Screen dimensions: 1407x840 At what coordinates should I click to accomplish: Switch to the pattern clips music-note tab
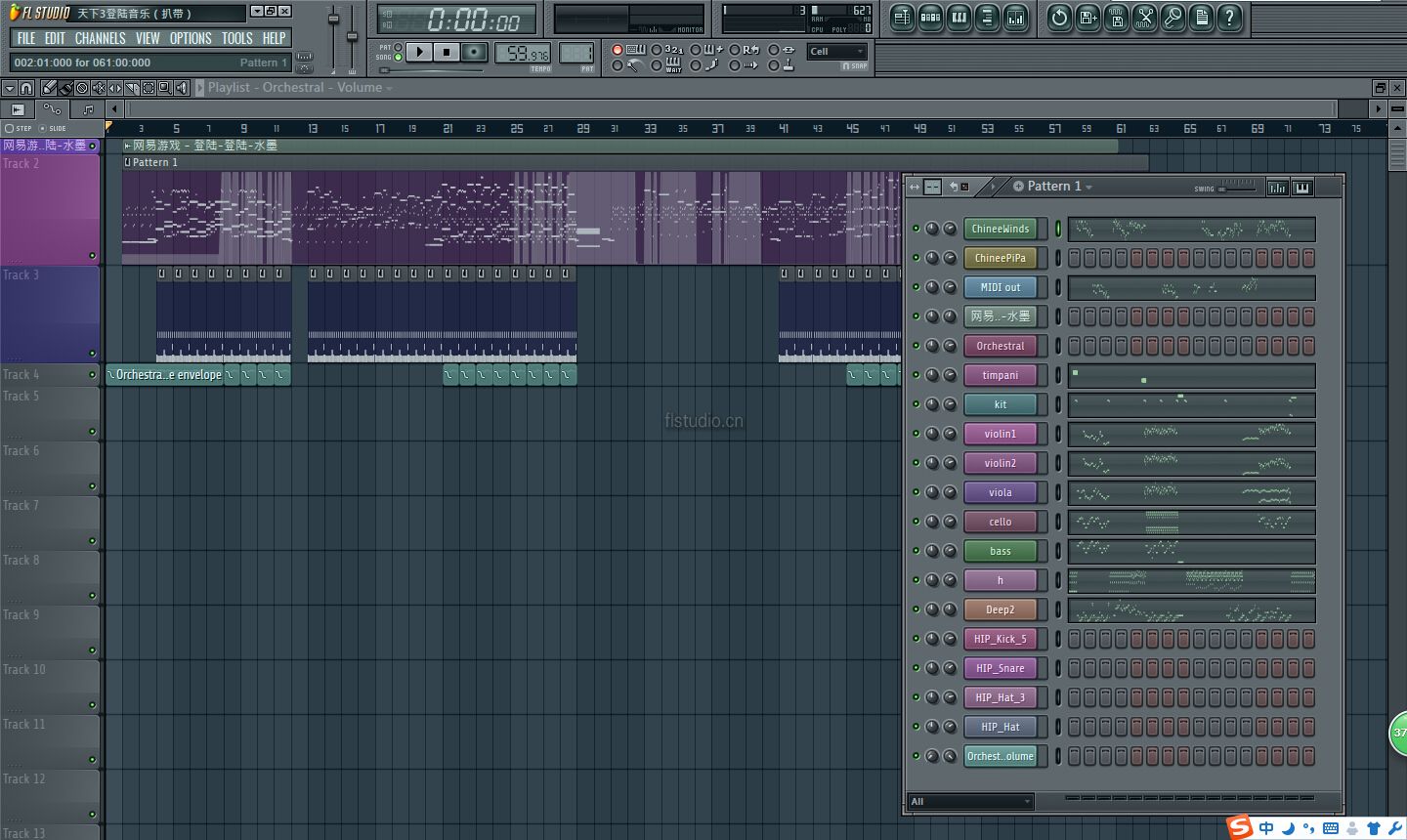point(88,109)
